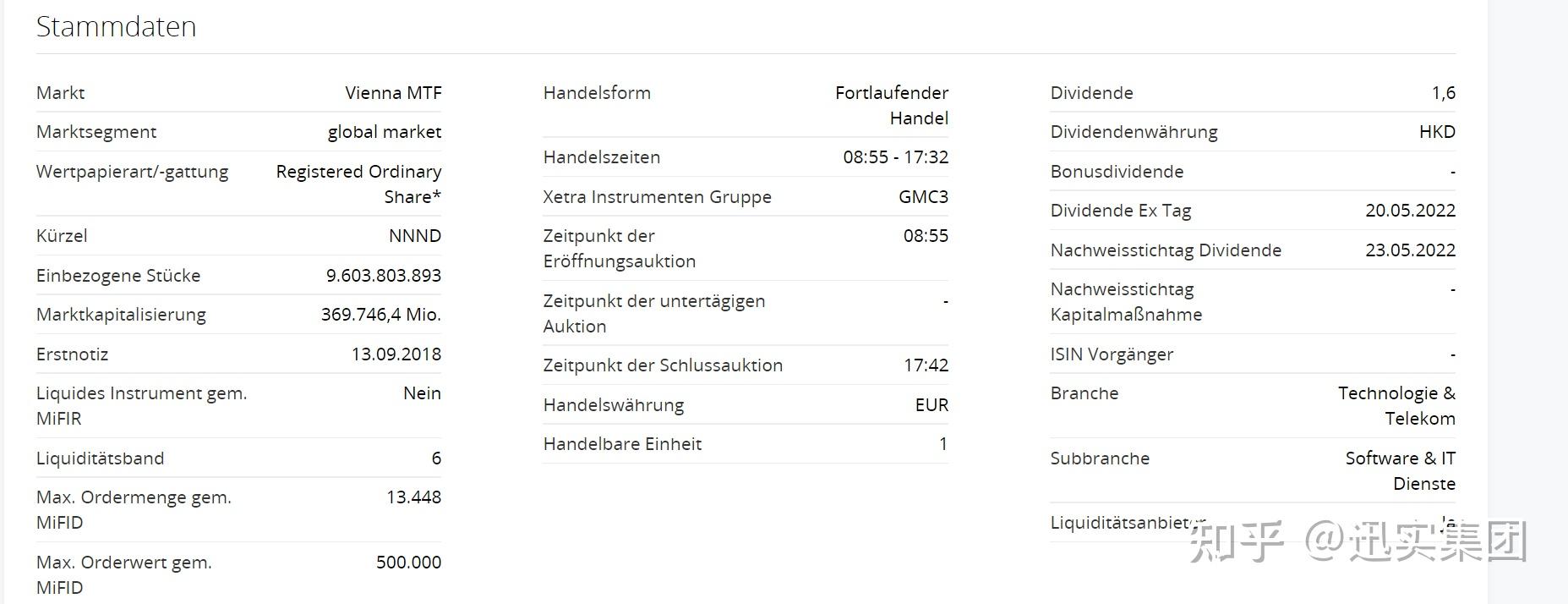The height and width of the screenshot is (604, 1568).
Task: Click the Xetra Instrumenten Gruppe value GMC3
Action: [923, 197]
